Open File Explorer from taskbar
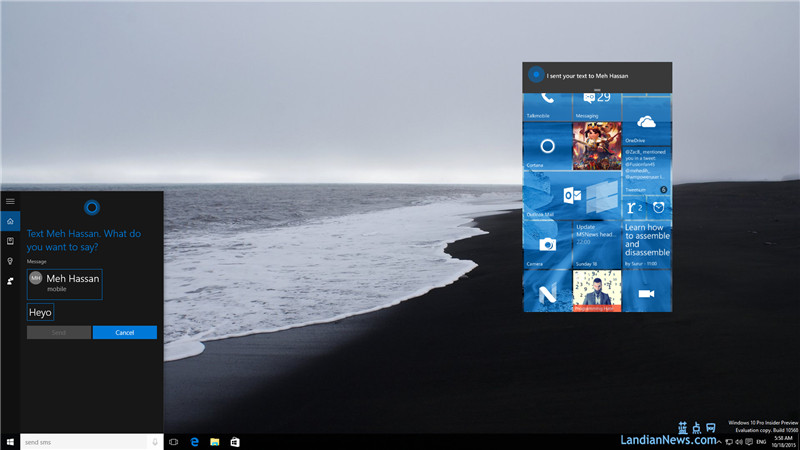Image resolution: width=800 pixels, height=450 pixels. click(x=215, y=442)
